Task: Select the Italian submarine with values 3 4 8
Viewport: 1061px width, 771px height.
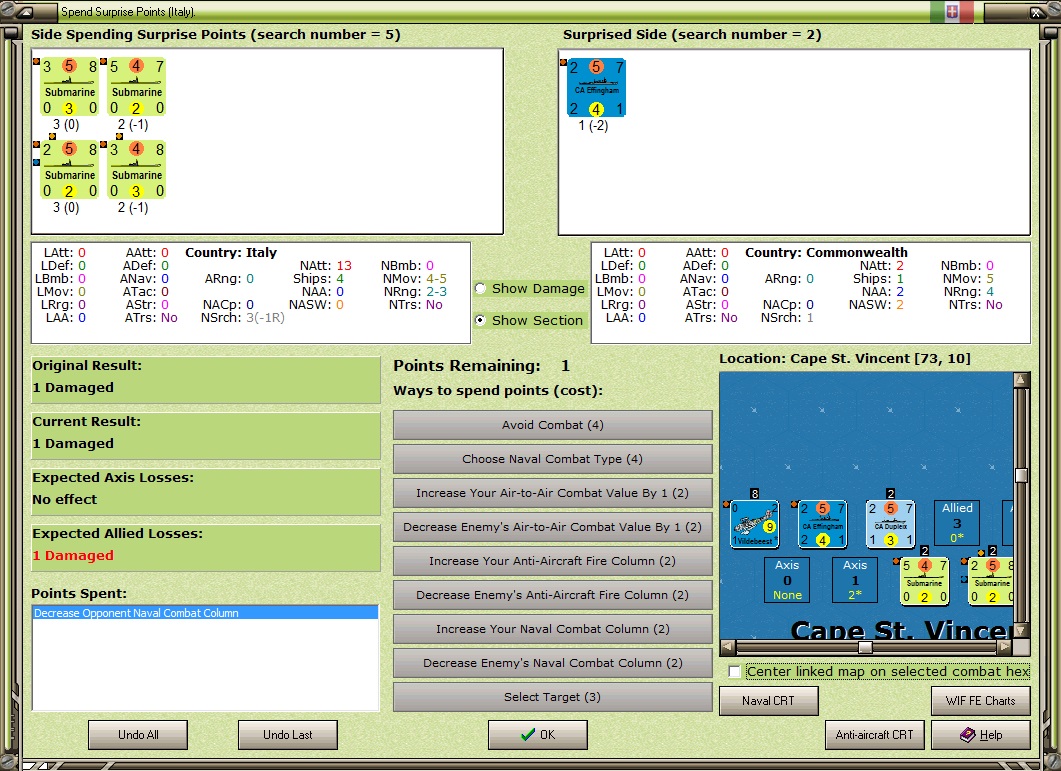Action: tap(136, 170)
